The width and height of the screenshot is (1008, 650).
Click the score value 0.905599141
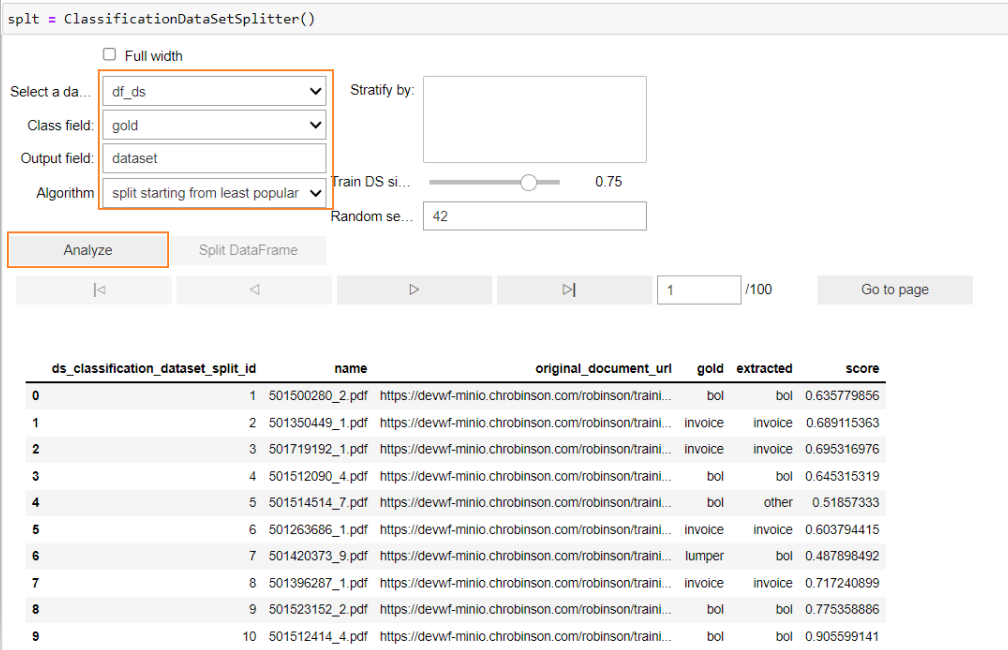click(842, 636)
